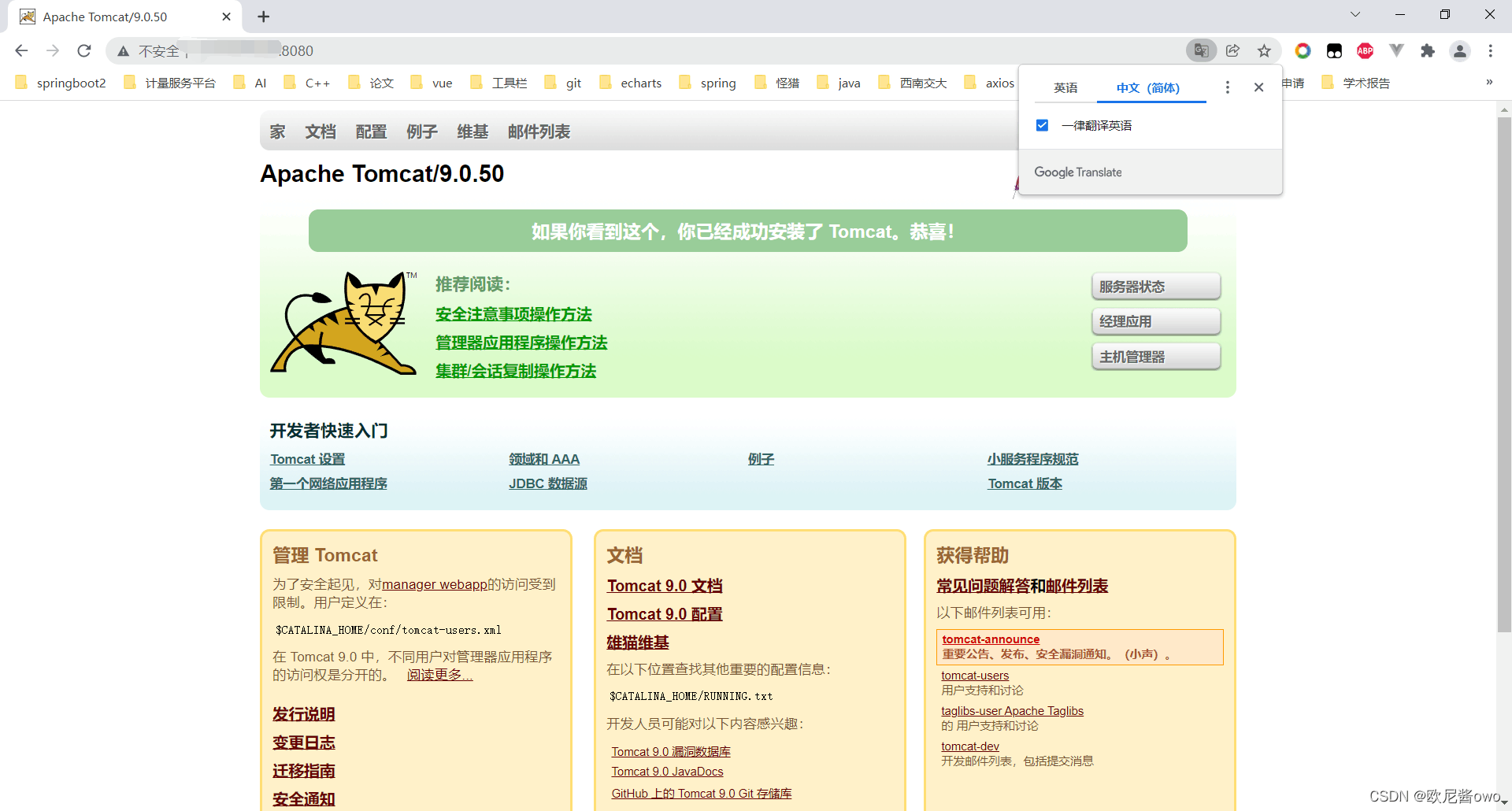The width and height of the screenshot is (1512, 811).
Task: Open the 小服务程序规范 link
Action: click(1033, 459)
